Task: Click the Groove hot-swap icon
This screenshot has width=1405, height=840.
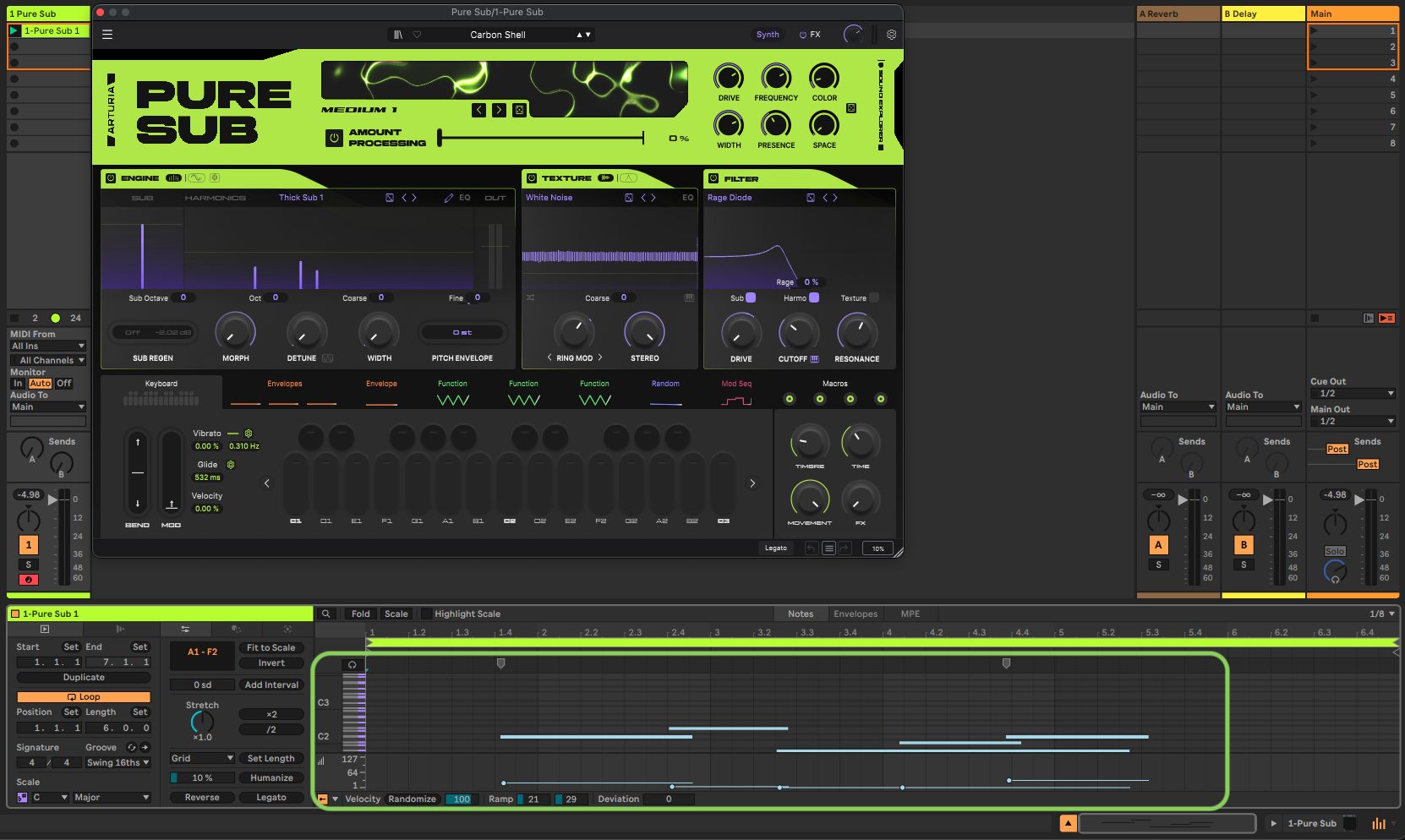Action: coord(131,747)
